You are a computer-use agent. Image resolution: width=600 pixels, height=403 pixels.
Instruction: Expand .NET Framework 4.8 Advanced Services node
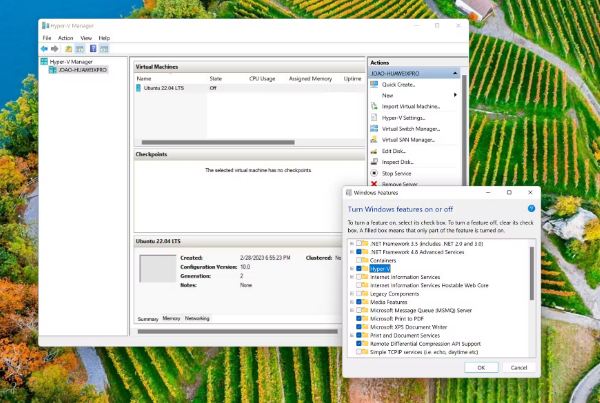tap(352, 252)
